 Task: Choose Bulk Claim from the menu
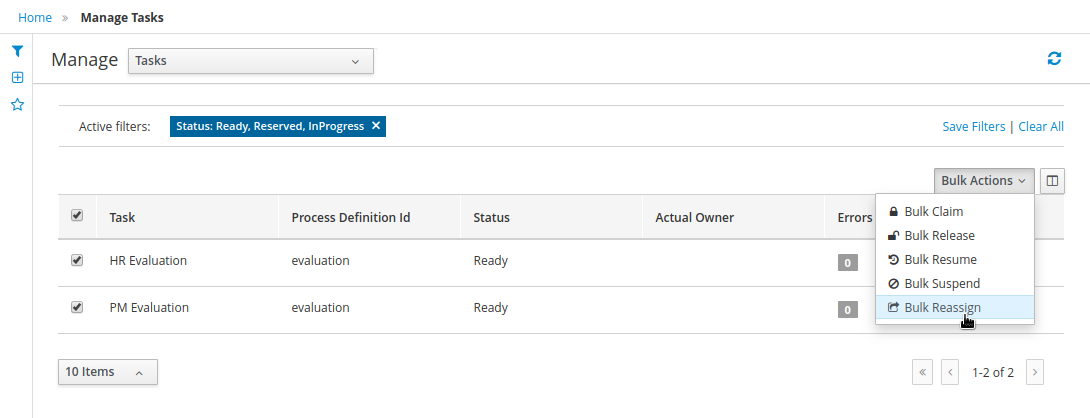pyautogui.click(x=933, y=212)
